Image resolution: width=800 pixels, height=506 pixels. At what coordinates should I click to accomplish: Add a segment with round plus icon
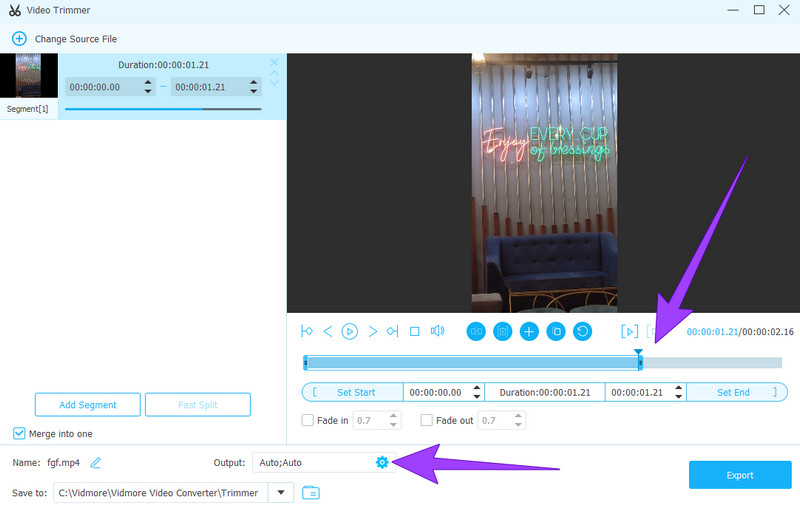point(529,332)
